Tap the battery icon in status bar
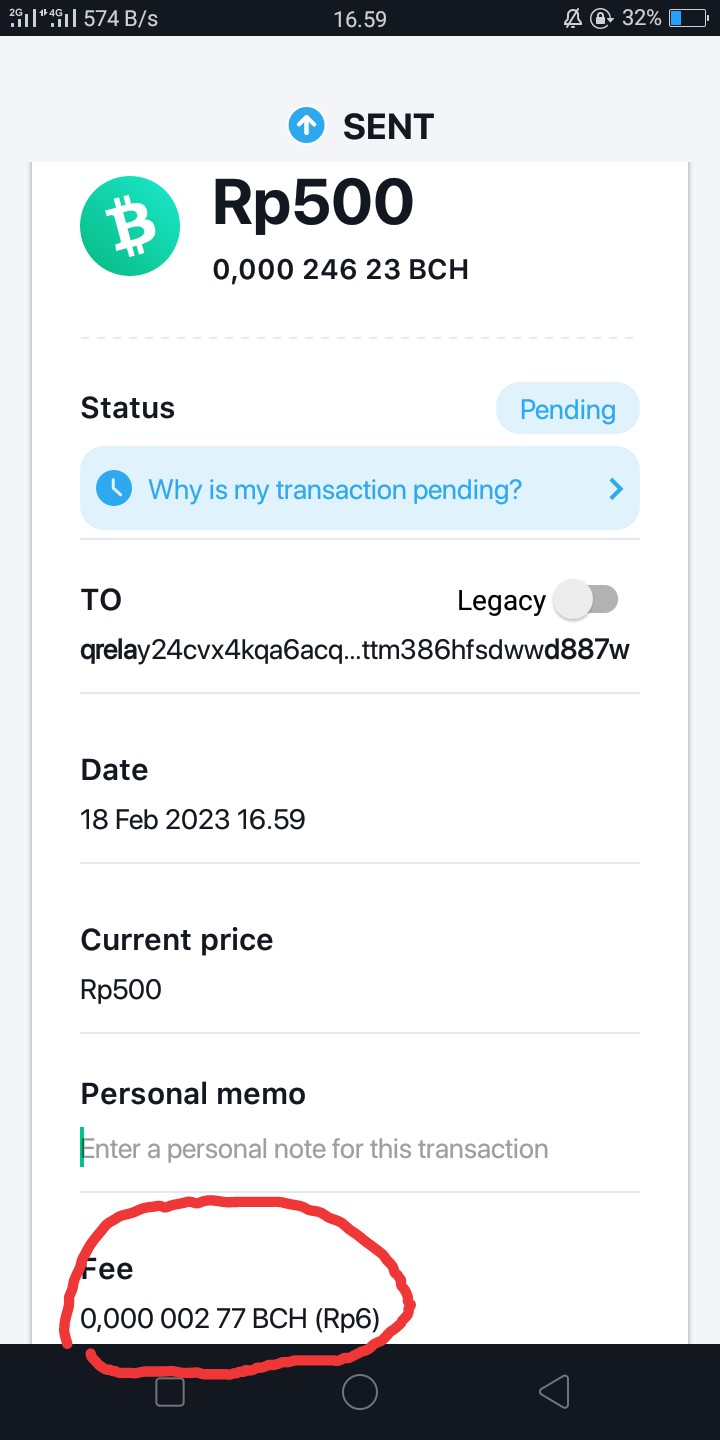Image resolution: width=720 pixels, height=1440 pixels. tap(688, 18)
